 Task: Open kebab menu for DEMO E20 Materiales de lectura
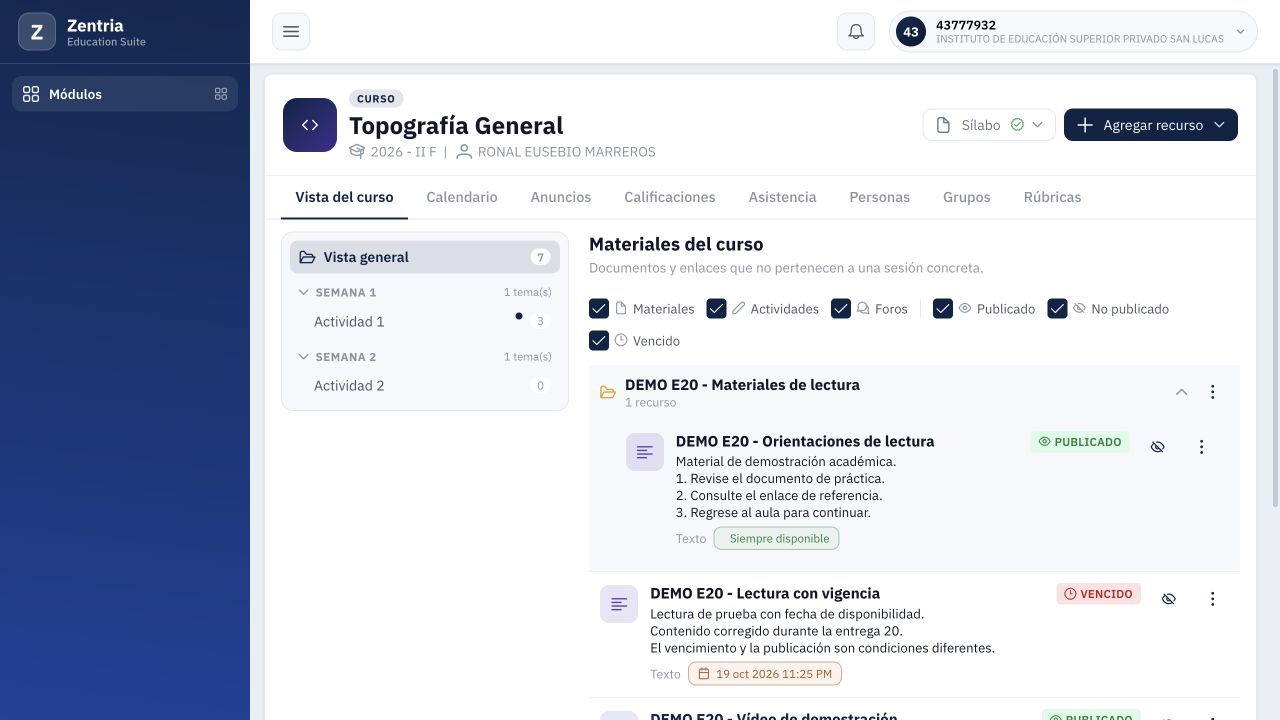(1212, 392)
